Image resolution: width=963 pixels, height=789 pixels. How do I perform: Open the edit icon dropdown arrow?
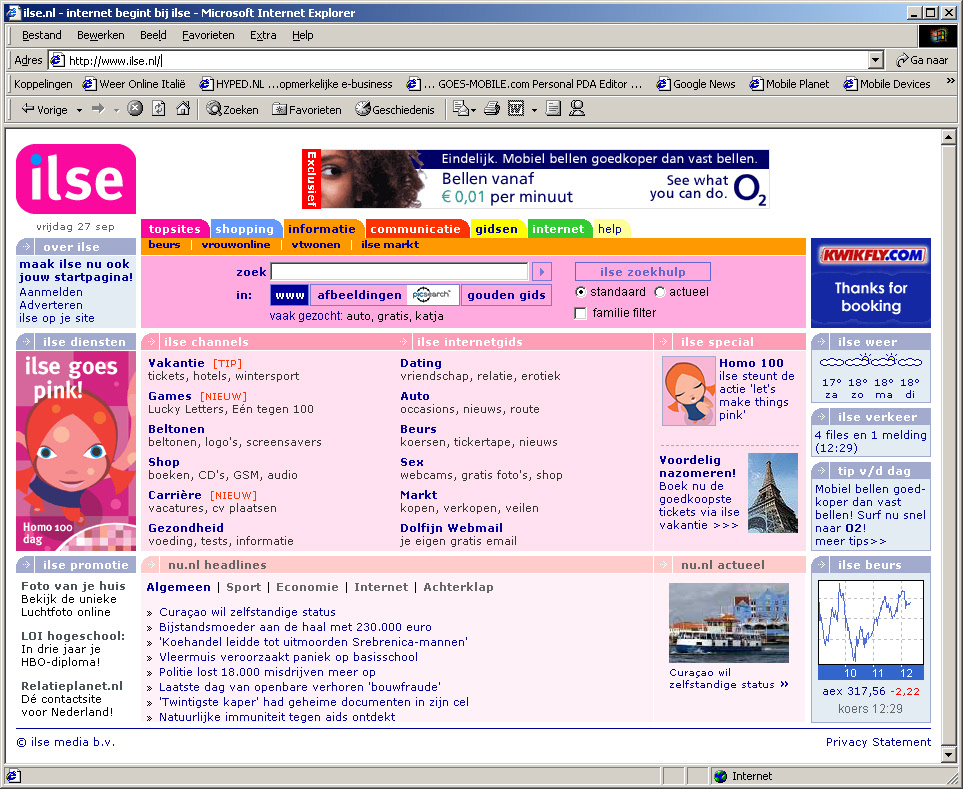point(534,111)
